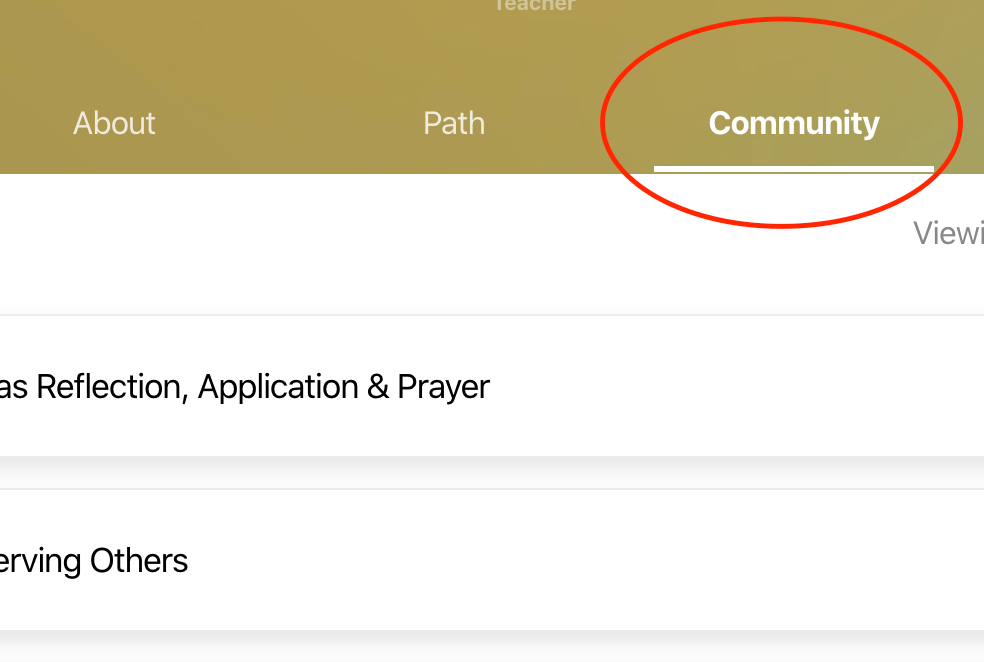Click the ampersand in the Reflection row
The image size is (984, 662).
[x=377, y=386]
